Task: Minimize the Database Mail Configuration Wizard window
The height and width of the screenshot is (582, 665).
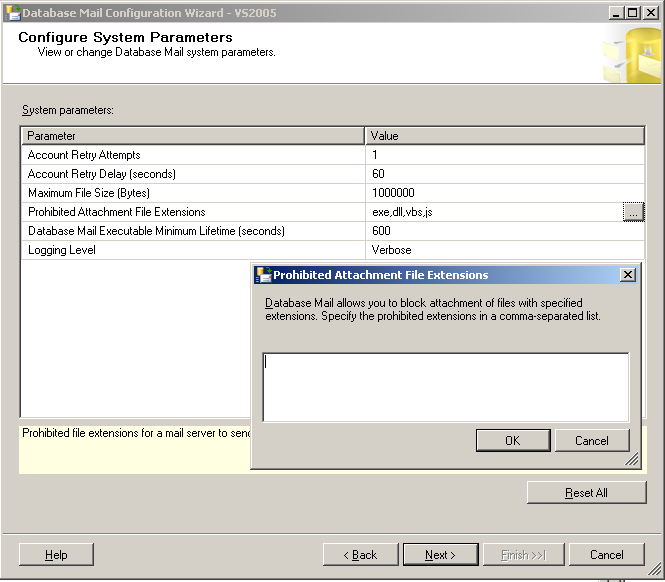Action: (x=616, y=13)
